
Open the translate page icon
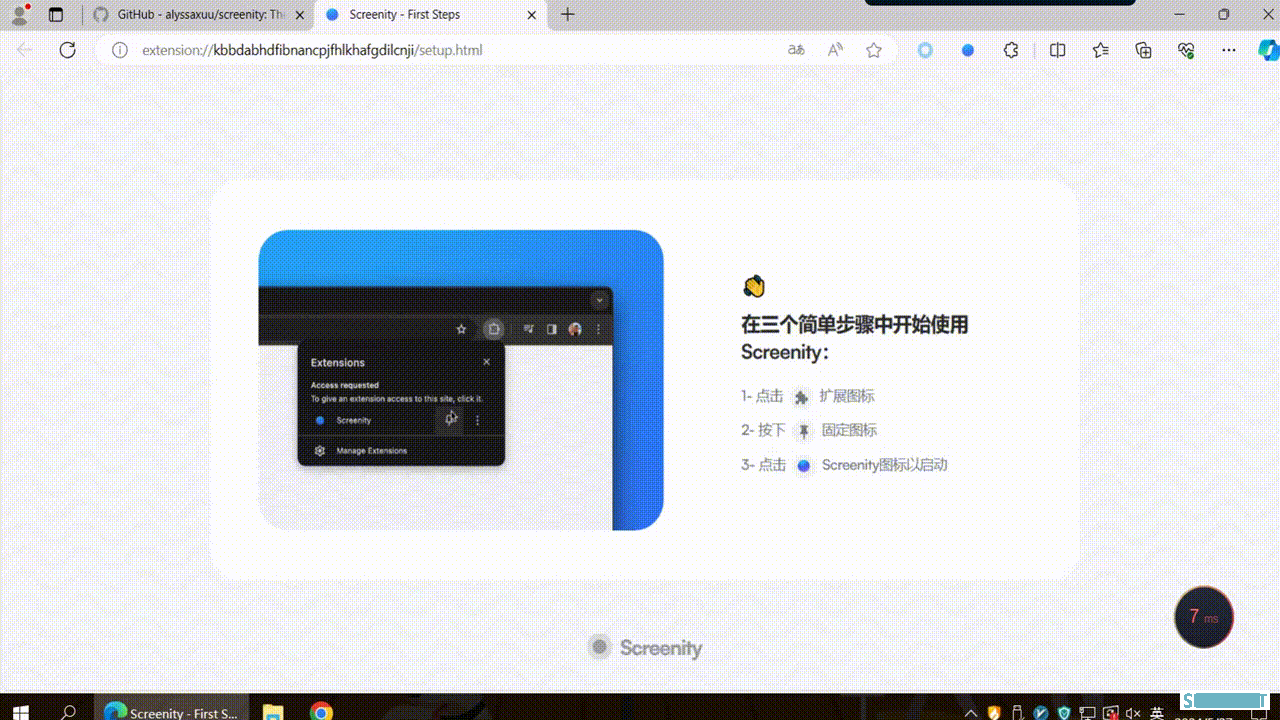[x=796, y=50]
